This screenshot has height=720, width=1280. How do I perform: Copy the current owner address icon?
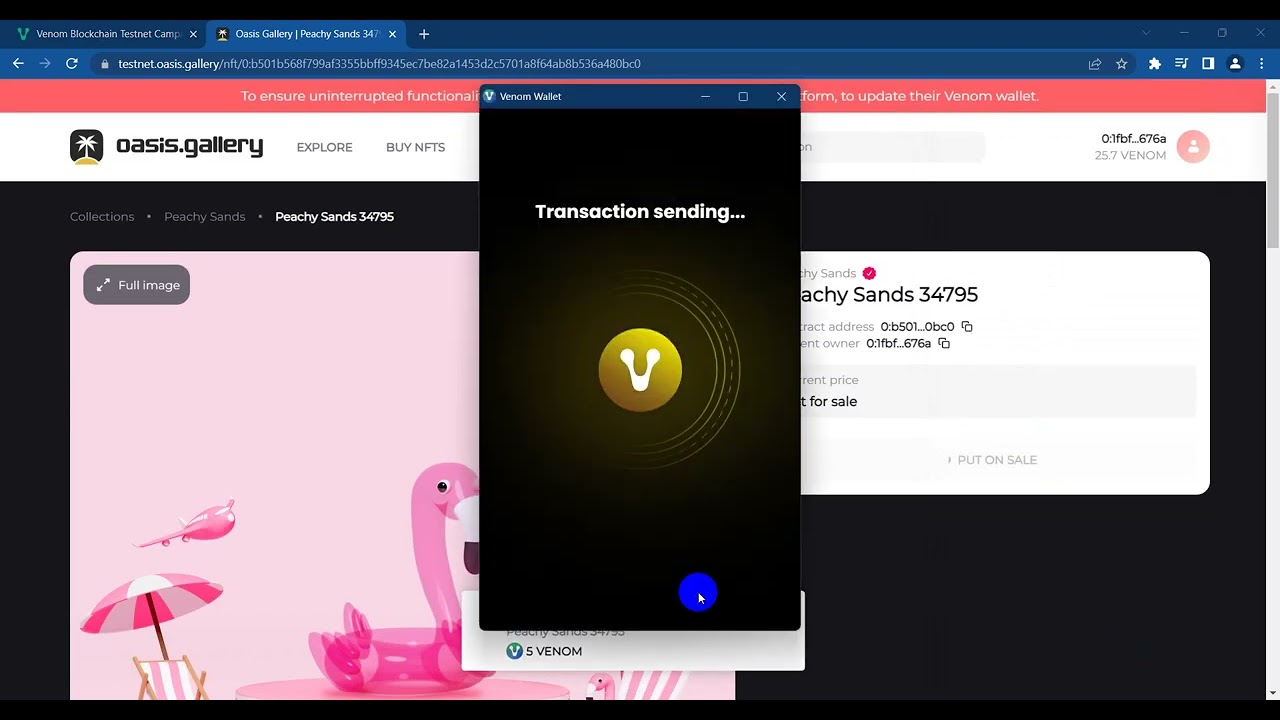coord(944,343)
